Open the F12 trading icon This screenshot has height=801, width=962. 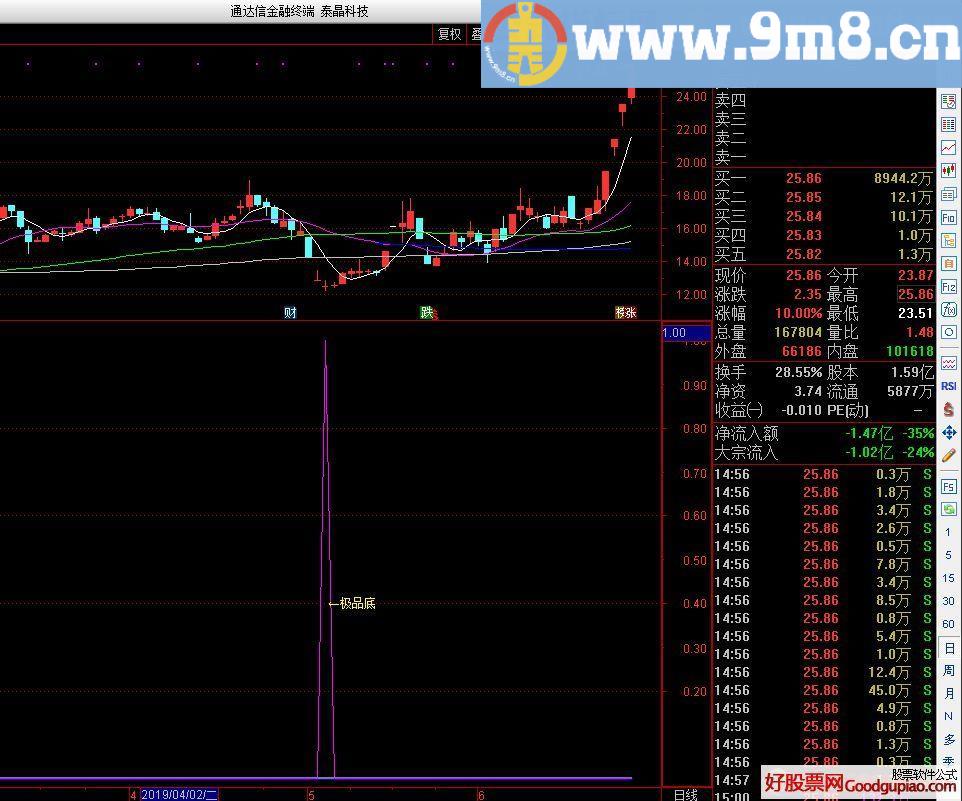[x=948, y=286]
